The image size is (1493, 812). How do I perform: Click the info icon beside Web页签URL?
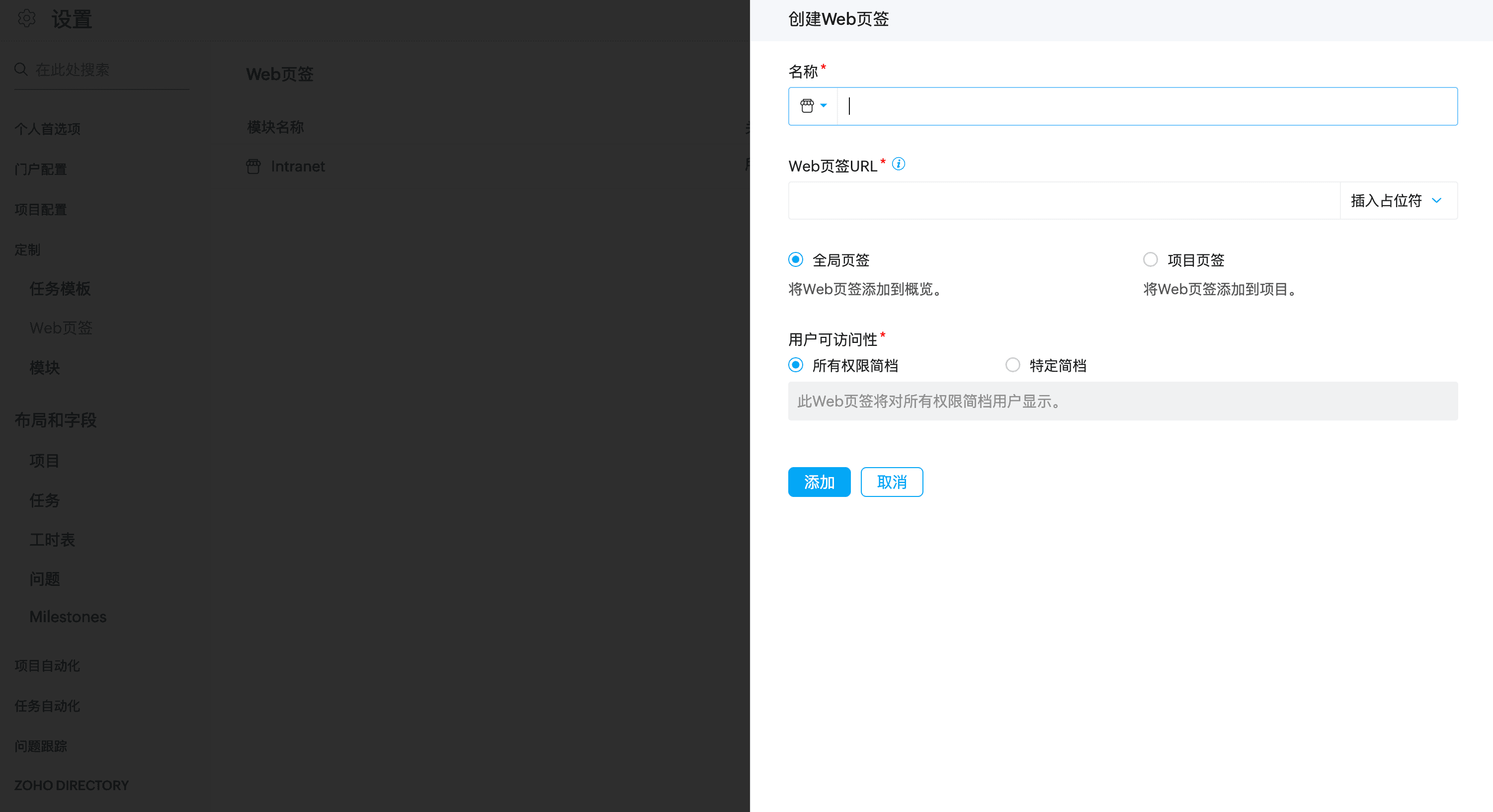[899, 164]
